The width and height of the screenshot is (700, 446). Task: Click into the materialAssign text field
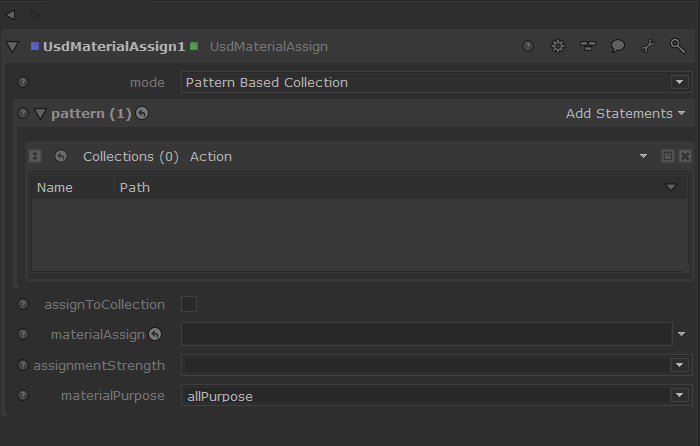point(425,334)
